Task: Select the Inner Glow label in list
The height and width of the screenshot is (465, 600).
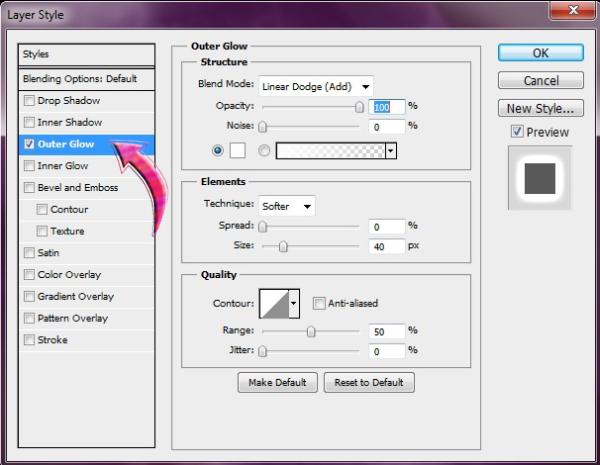Action: [63, 166]
